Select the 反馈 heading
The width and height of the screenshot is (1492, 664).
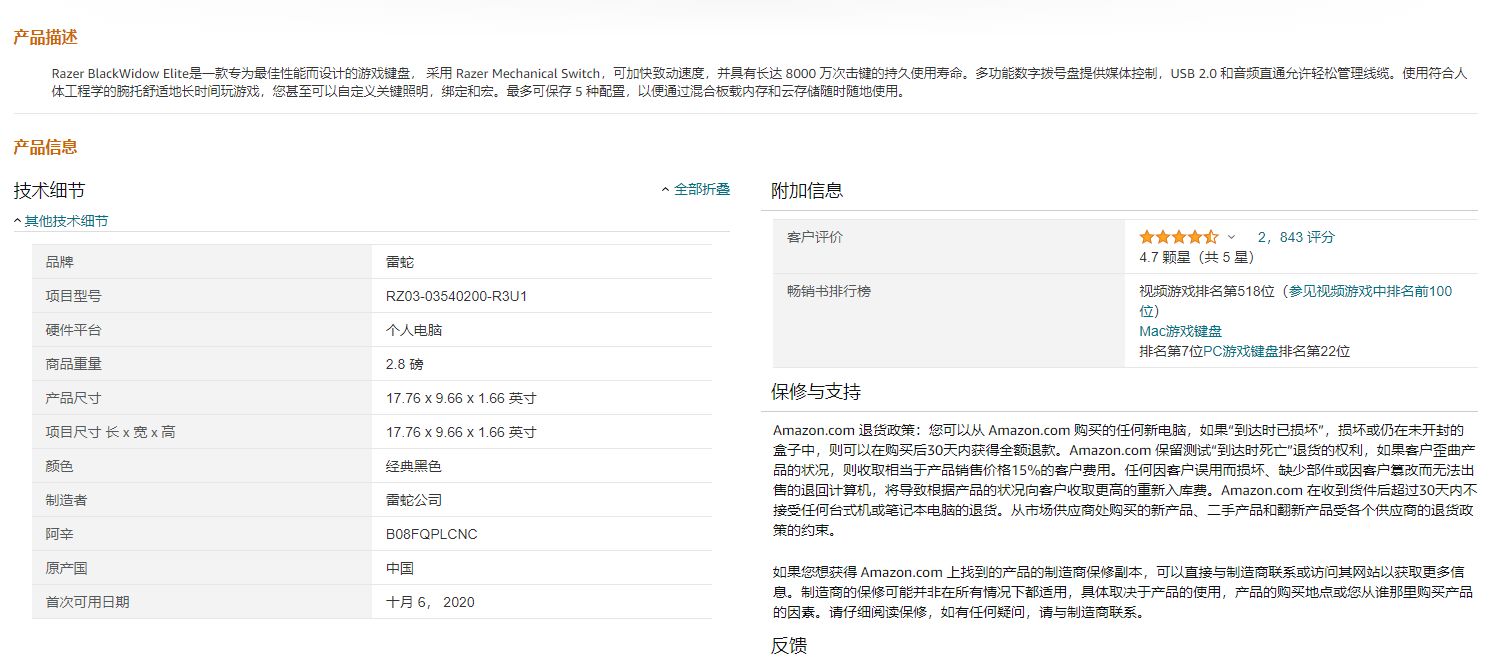click(789, 645)
